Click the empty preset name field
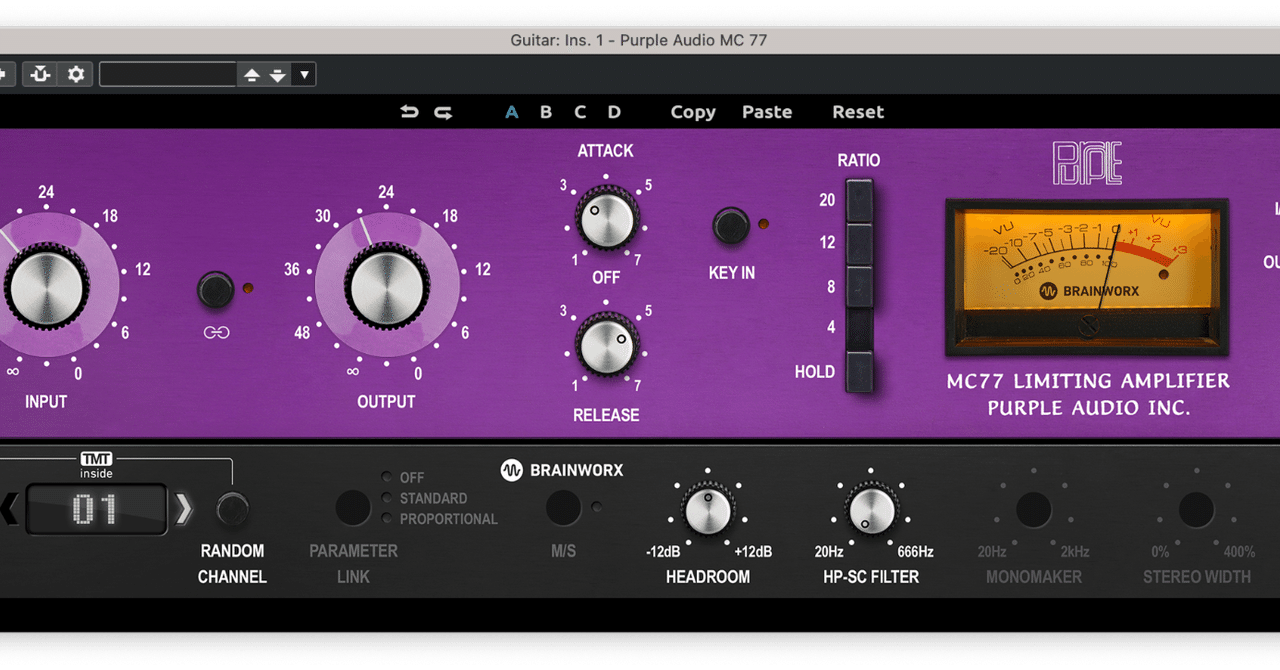 (x=168, y=74)
